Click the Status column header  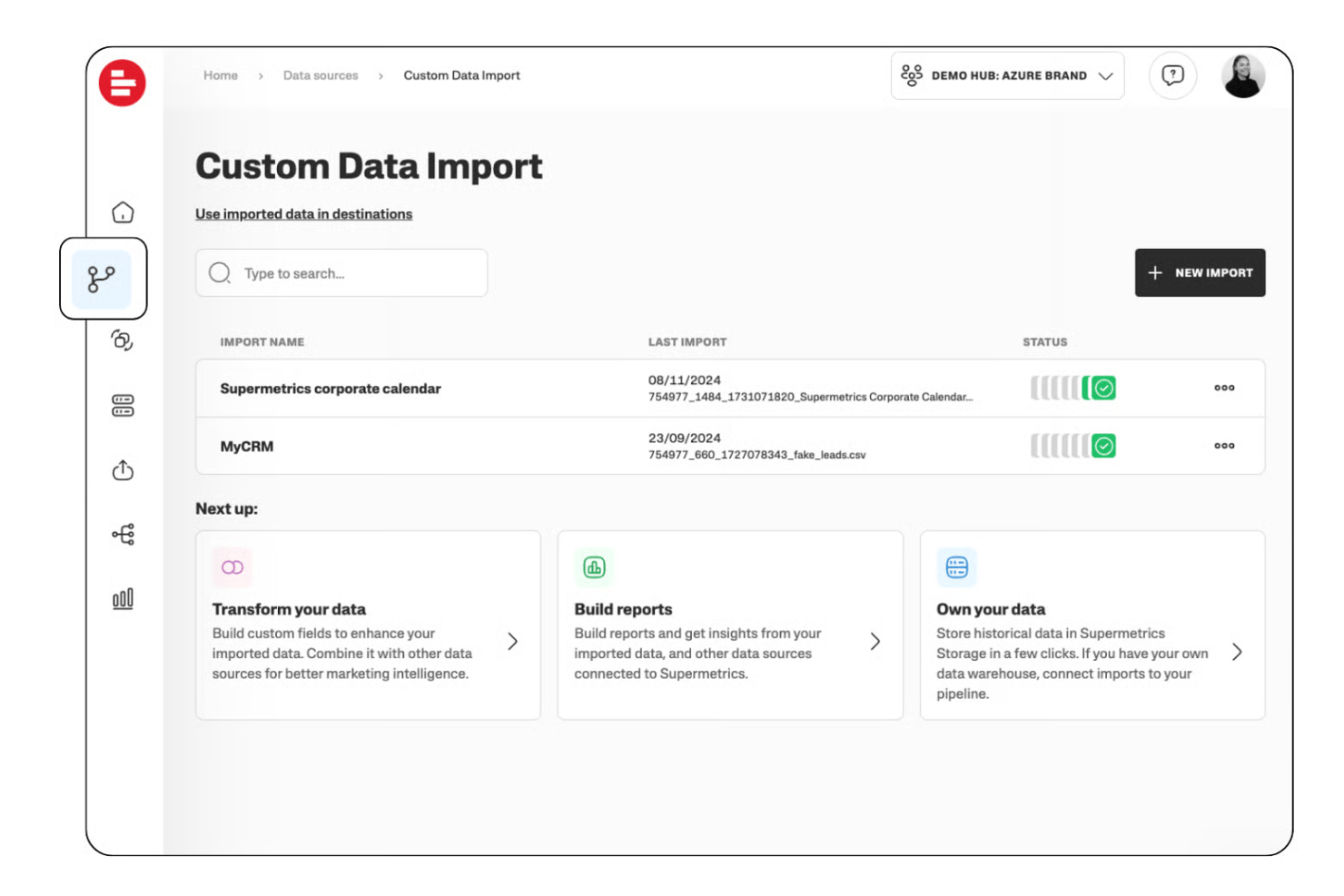tap(1045, 342)
